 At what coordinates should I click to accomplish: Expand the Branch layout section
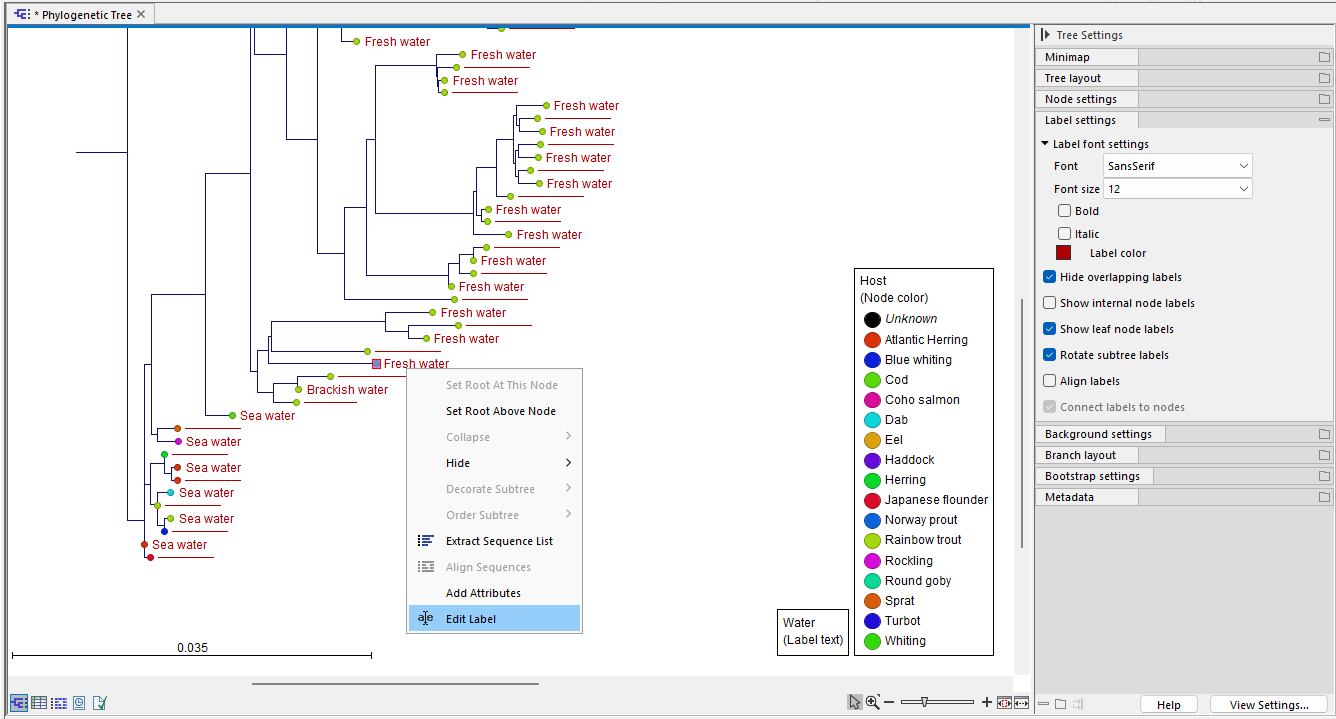[1080, 455]
